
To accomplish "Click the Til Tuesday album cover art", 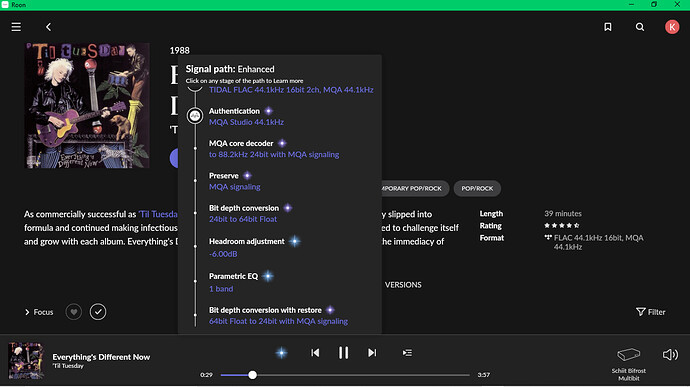I will [87, 106].
